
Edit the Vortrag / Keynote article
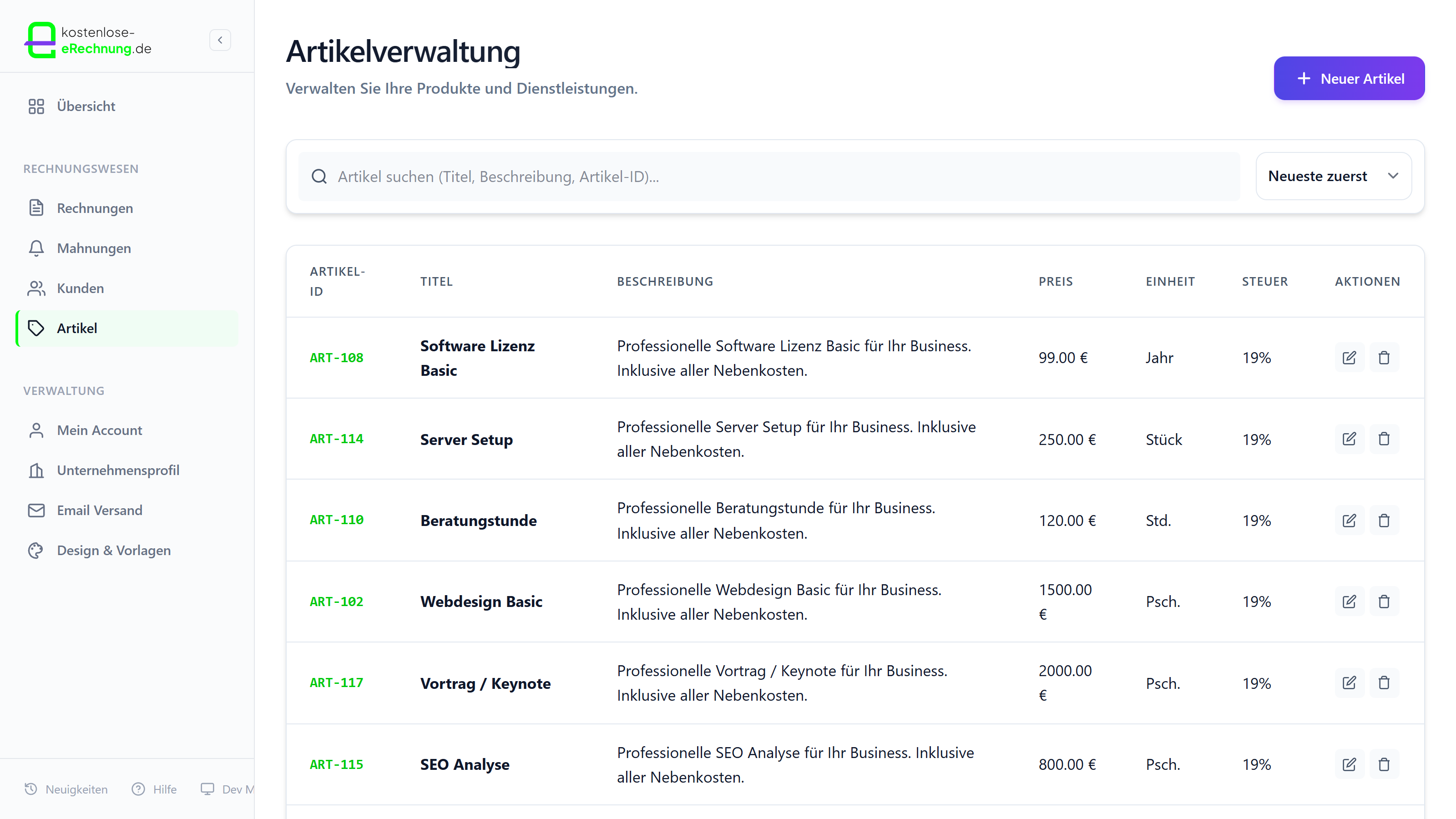(x=1349, y=683)
